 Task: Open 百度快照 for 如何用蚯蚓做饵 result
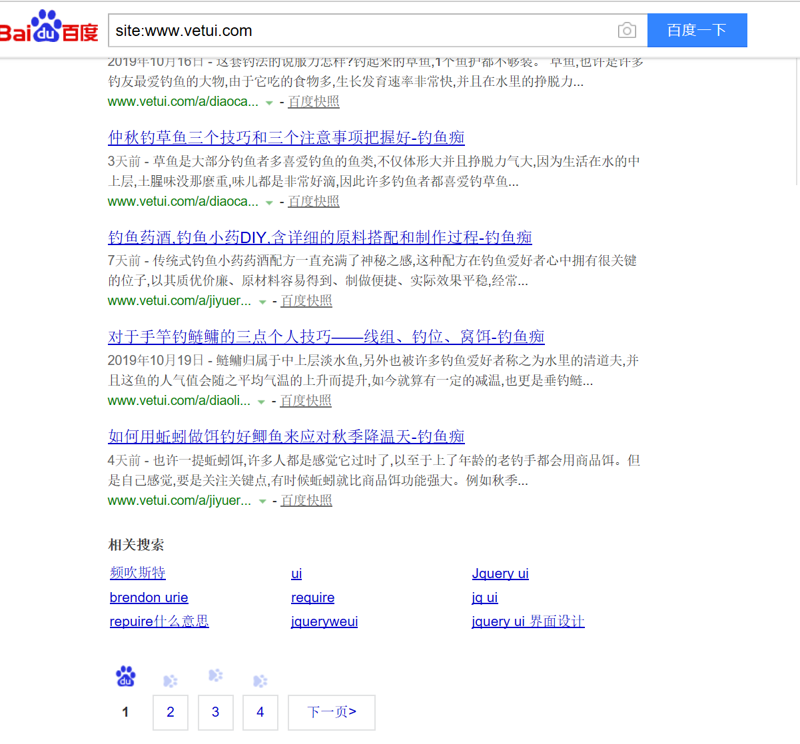(307, 501)
